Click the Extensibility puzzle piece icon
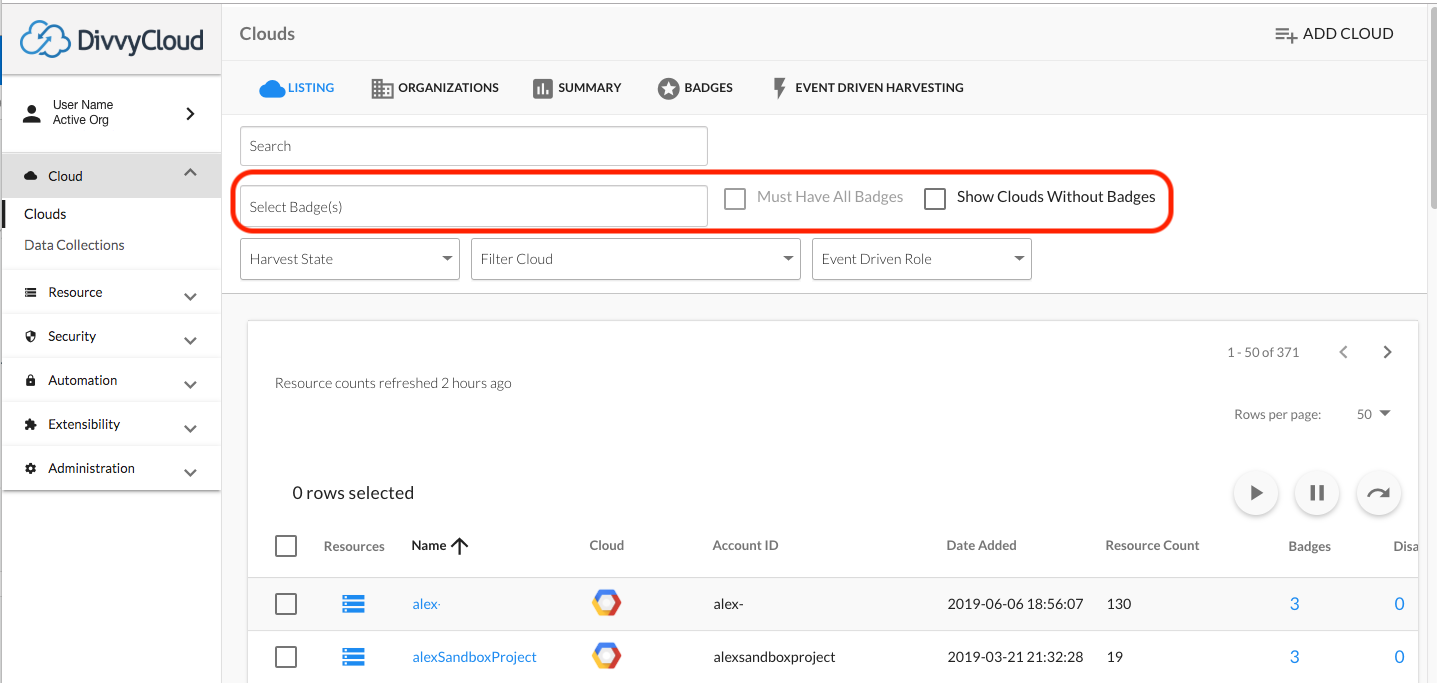The width and height of the screenshot is (1437, 683). 31,425
